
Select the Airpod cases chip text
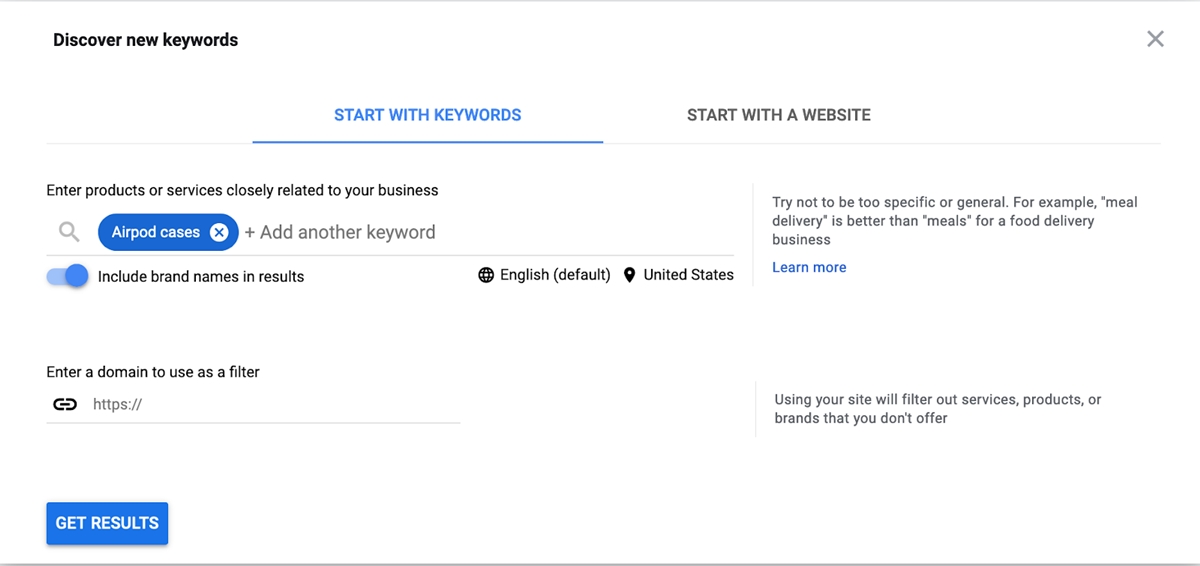155,232
